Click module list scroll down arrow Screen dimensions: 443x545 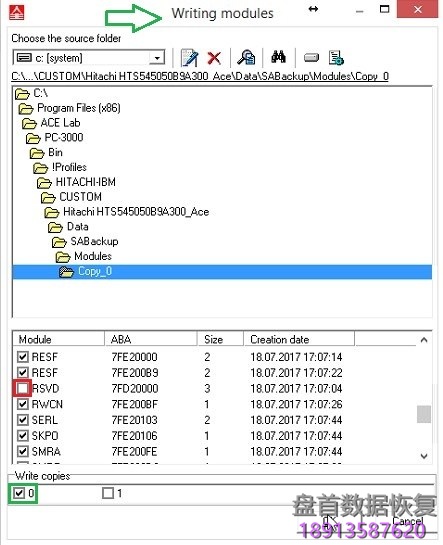click(x=424, y=456)
